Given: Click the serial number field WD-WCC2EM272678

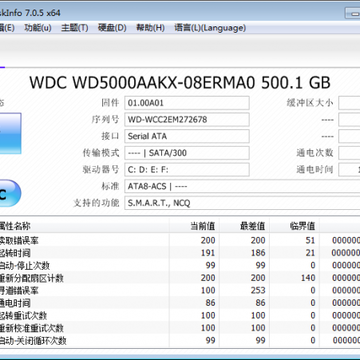Looking at the screenshot, I should point(187,120).
